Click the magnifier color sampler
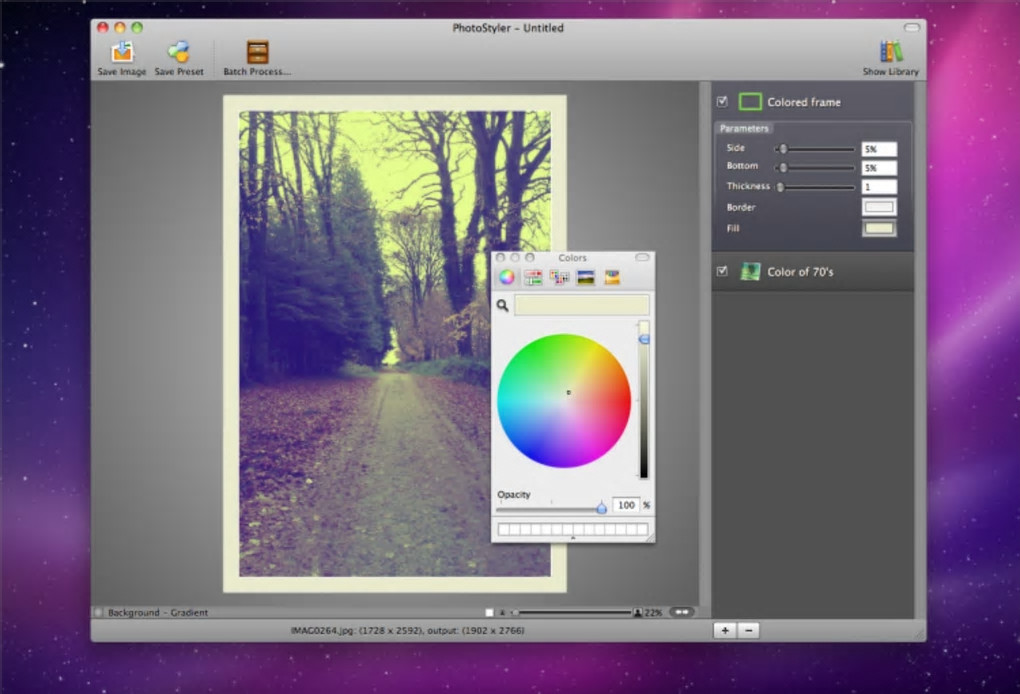1020x694 pixels. pyautogui.click(x=503, y=305)
